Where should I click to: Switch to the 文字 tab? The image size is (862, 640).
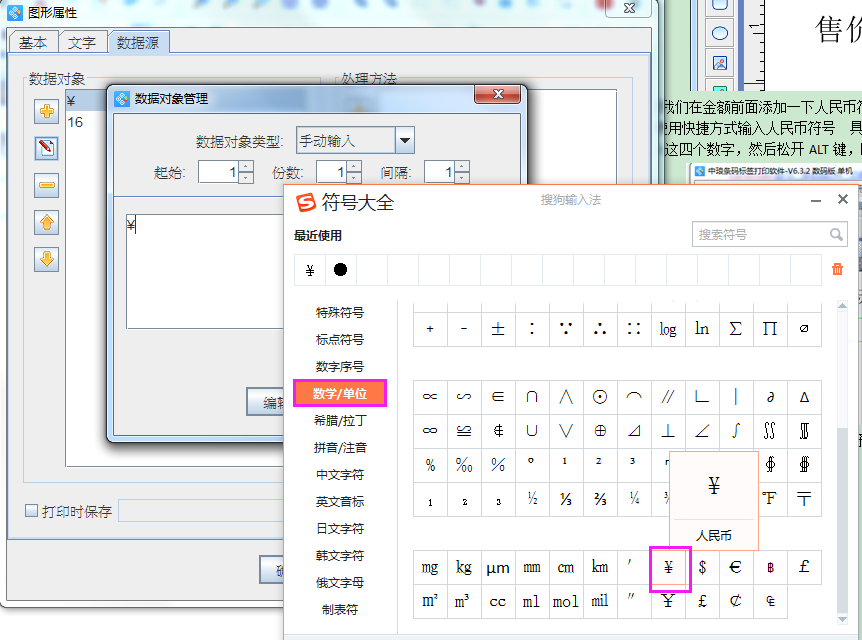[83, 42]
